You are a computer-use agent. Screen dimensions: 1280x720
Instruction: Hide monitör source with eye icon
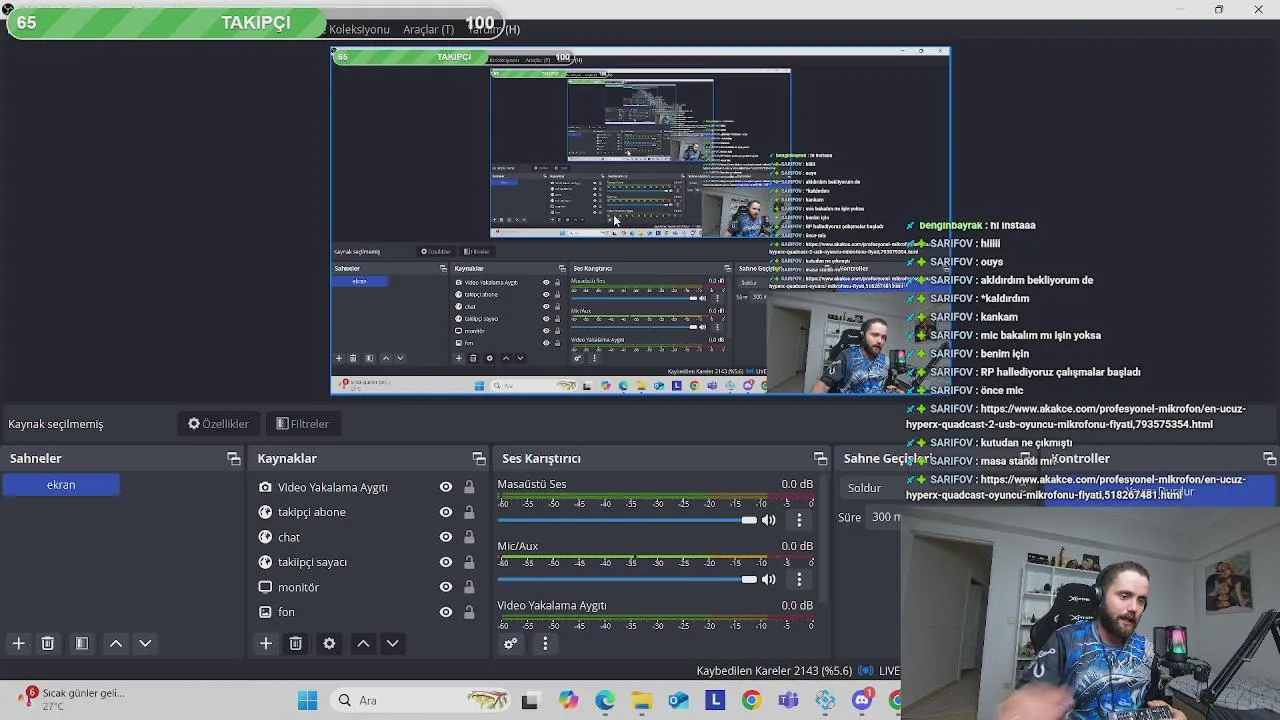pos(446,587)
